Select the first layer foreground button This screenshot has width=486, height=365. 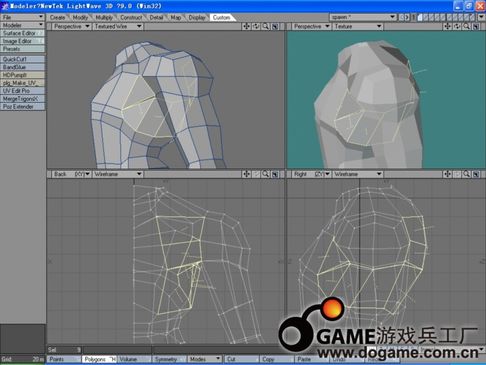click(421, 17)
